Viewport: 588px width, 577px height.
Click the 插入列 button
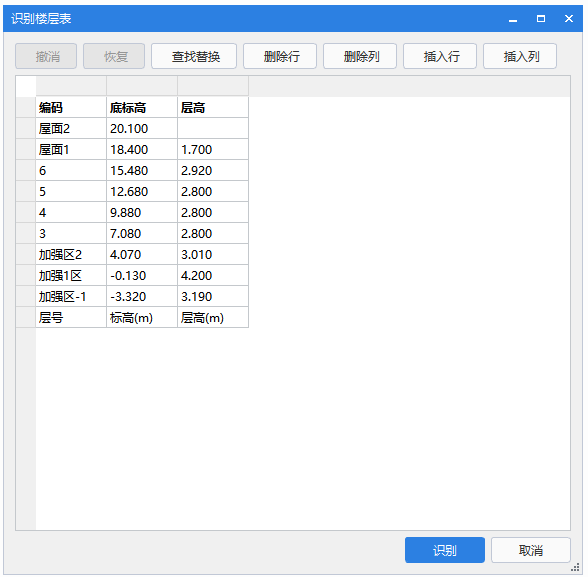(520, 56)
